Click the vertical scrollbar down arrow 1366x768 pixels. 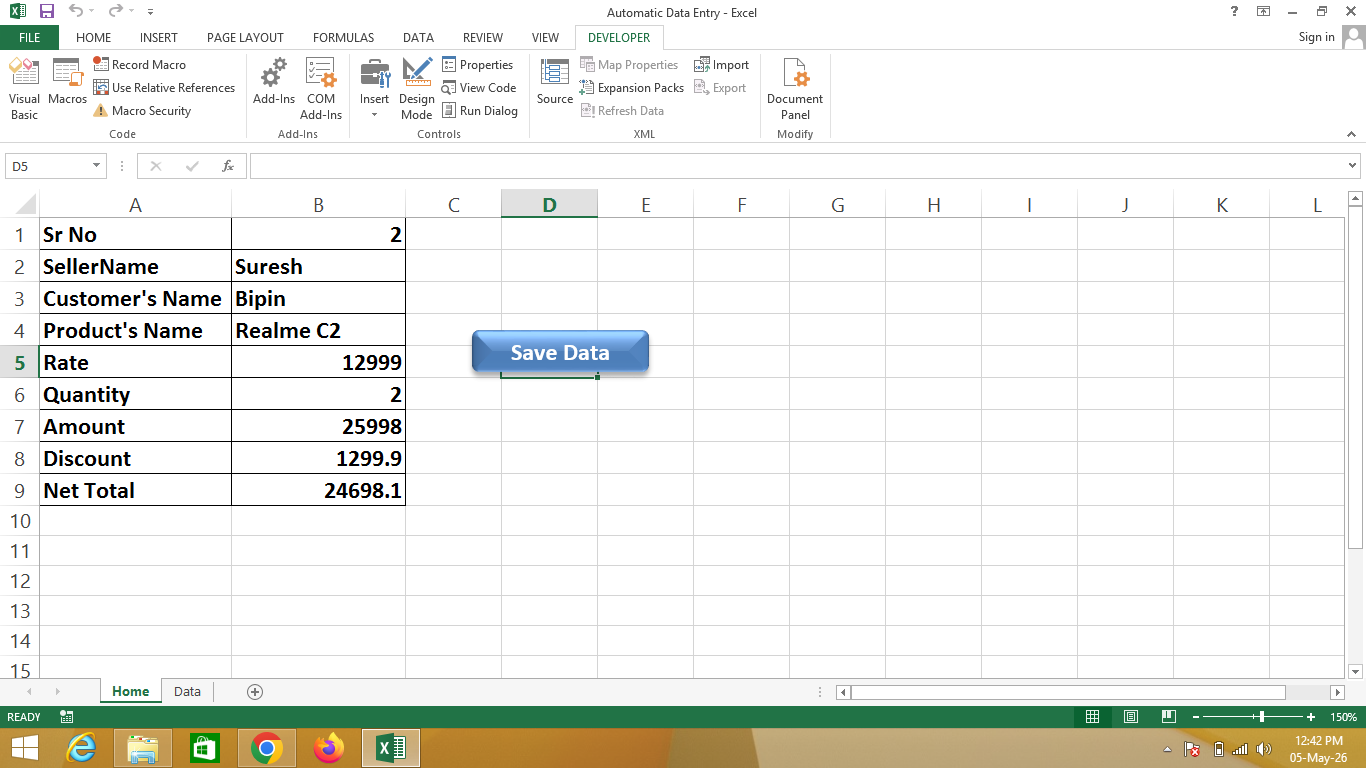click(1355, 671)
